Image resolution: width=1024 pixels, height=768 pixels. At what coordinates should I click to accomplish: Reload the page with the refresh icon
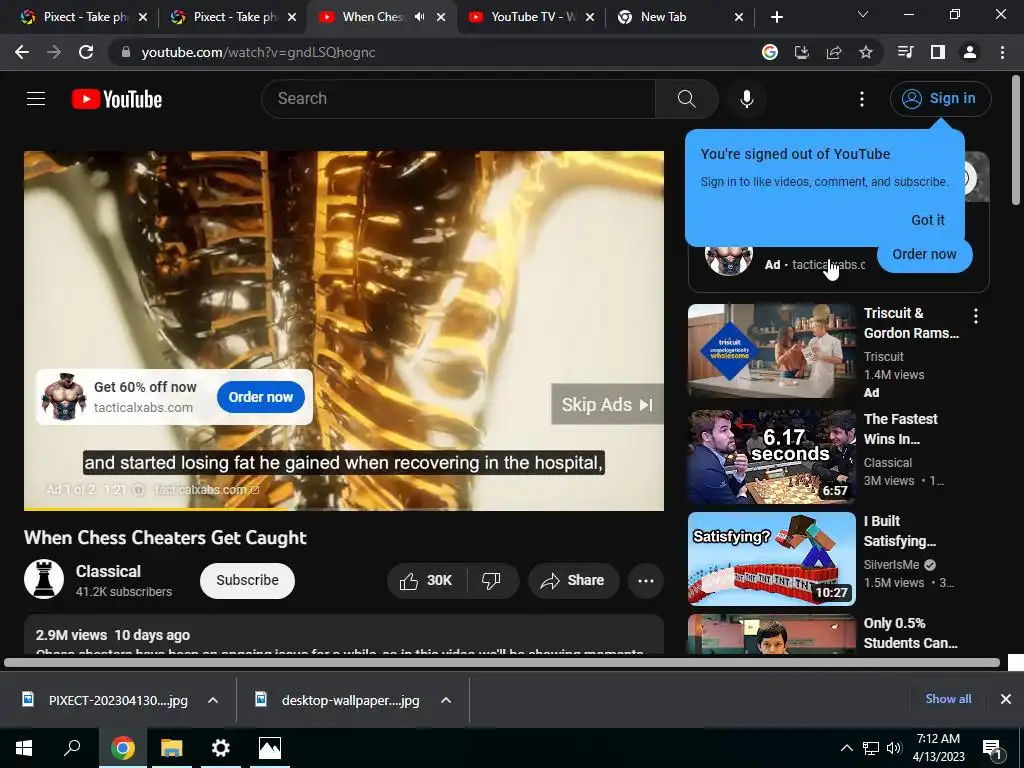coord(86,52)
